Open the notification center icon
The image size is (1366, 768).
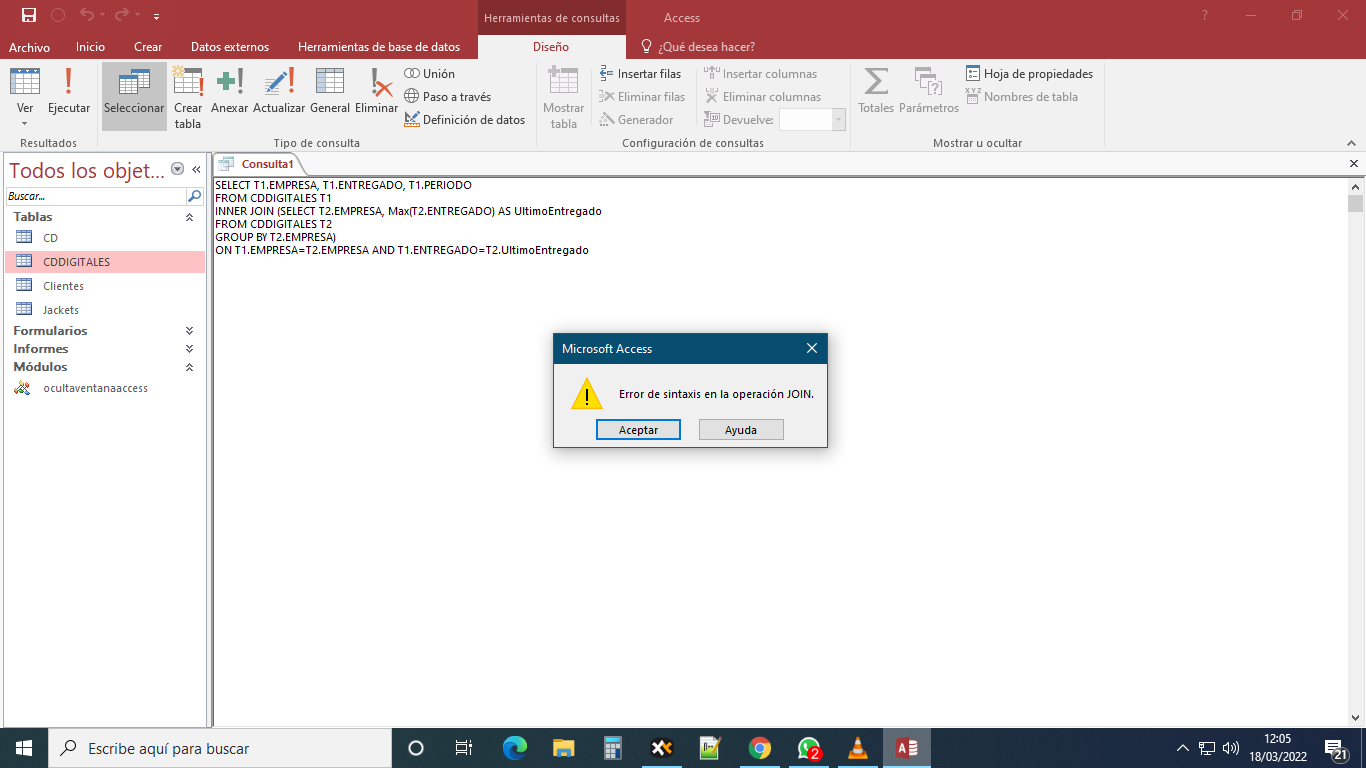tap(1336, 748)
